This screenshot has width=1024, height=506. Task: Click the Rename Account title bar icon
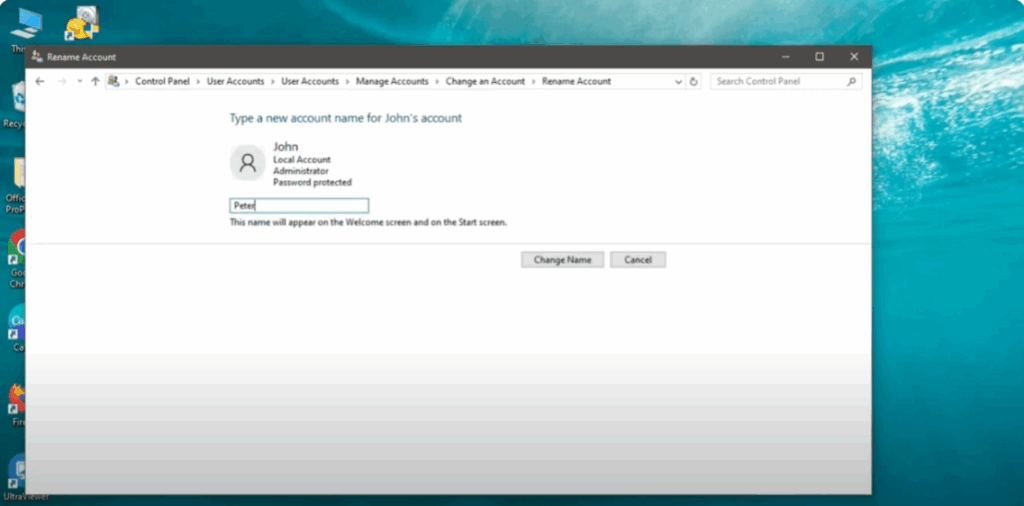coord(37,57)
